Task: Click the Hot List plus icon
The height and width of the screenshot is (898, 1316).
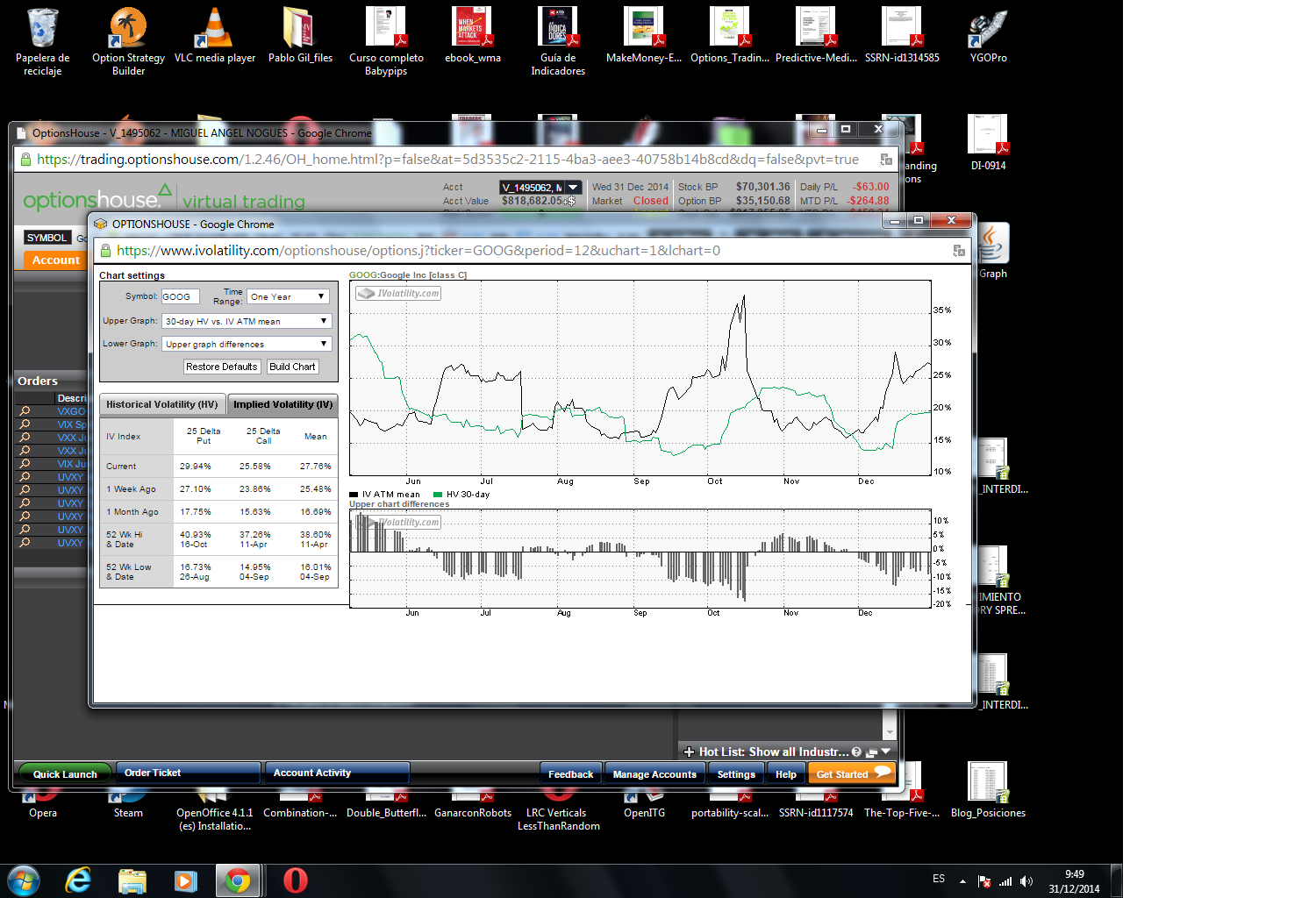Action: click(x=689, y=752)
